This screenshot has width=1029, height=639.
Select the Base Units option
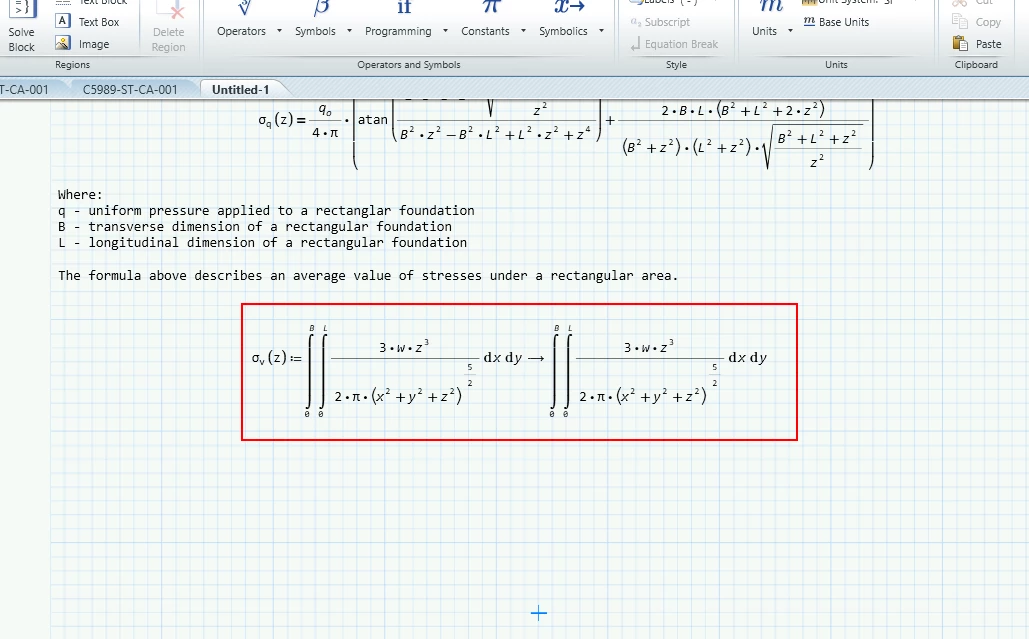click(x=836, y=22)
